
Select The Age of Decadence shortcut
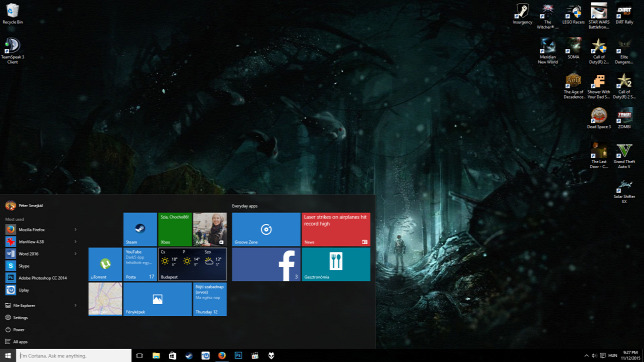pos(573,86)
